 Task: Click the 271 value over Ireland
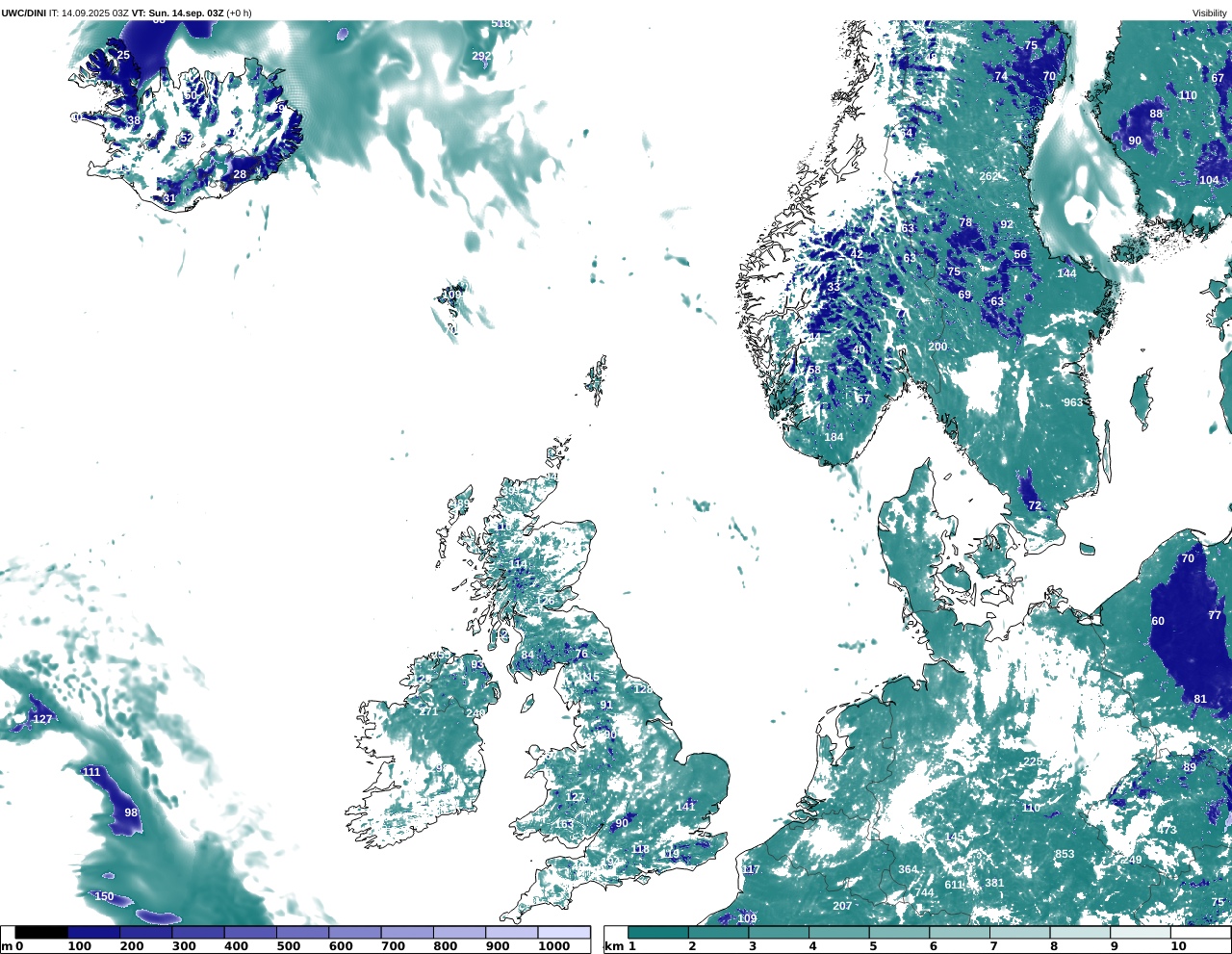point(428,711)
